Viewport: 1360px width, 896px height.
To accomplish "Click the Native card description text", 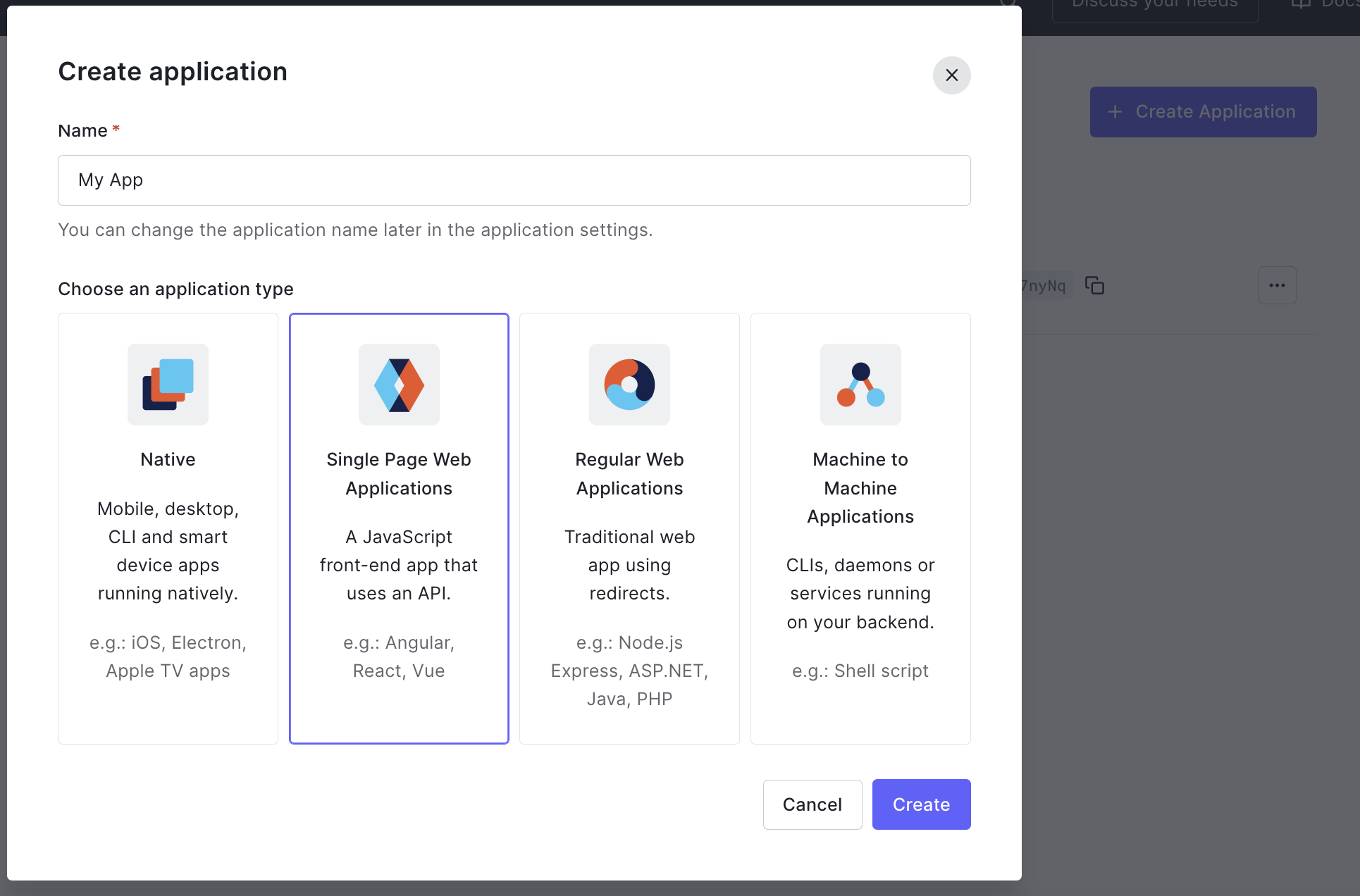I will click(x=168, y=551).
